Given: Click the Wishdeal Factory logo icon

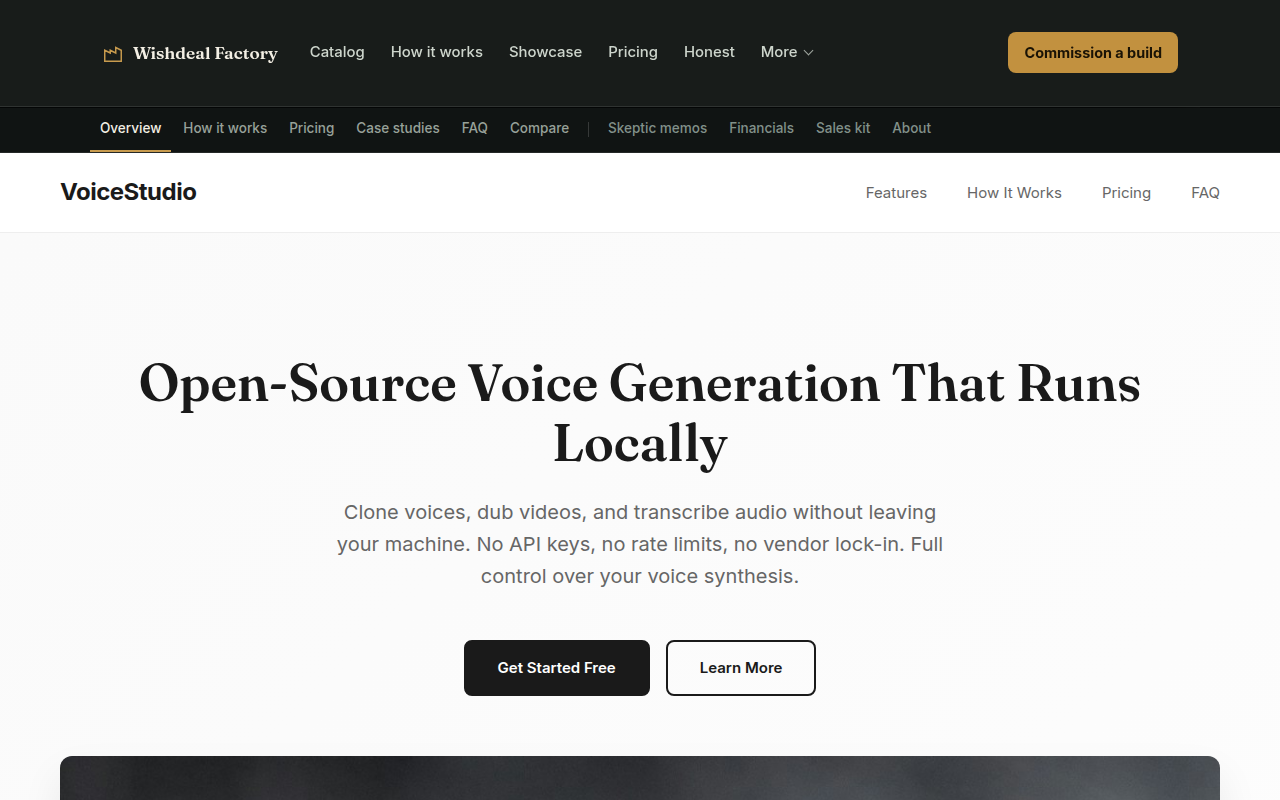Looking at the screenshot, I should point(113,54).
